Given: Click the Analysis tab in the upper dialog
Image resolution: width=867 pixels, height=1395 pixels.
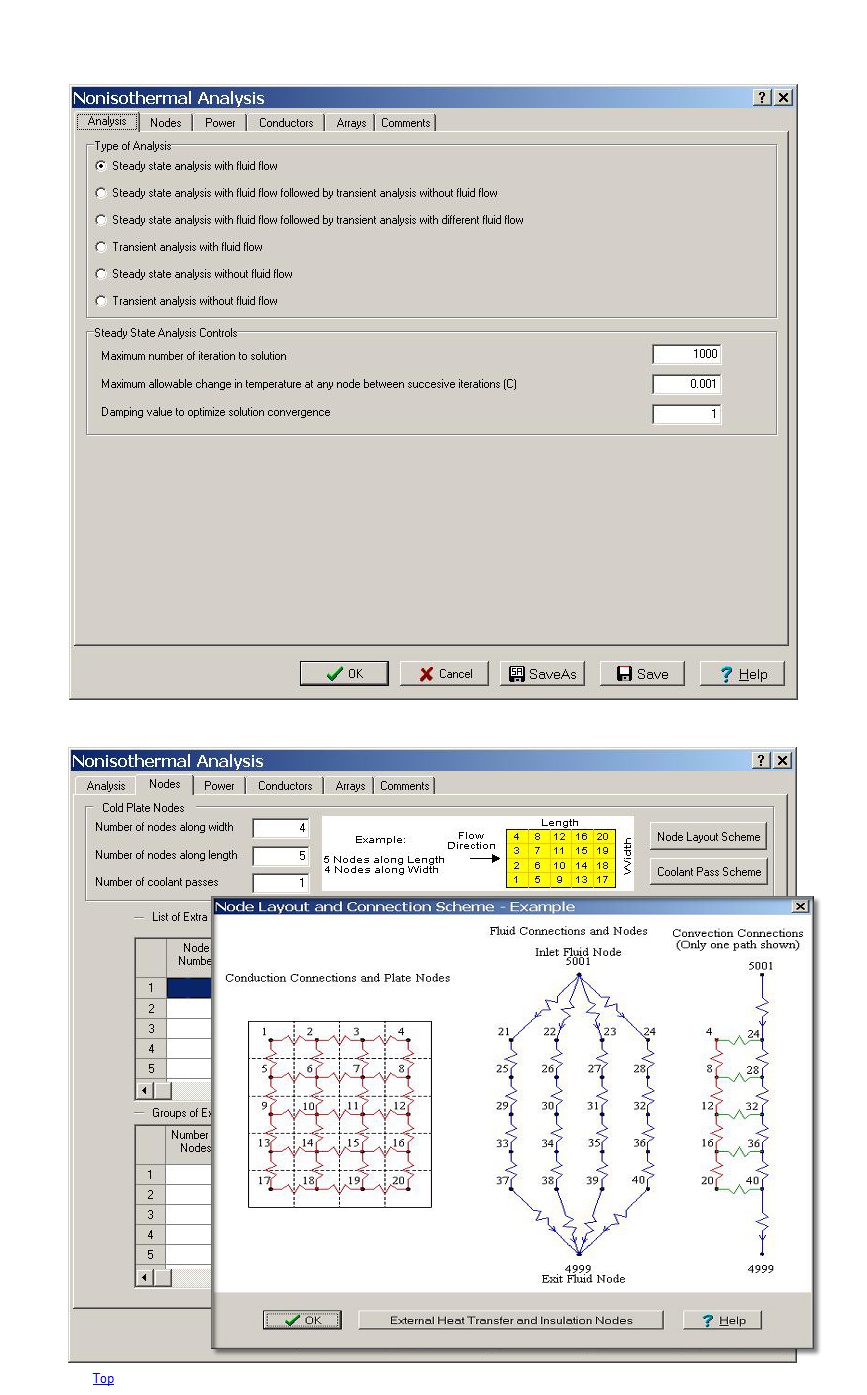Looking at the screenshot, I should tap(107, 122).
